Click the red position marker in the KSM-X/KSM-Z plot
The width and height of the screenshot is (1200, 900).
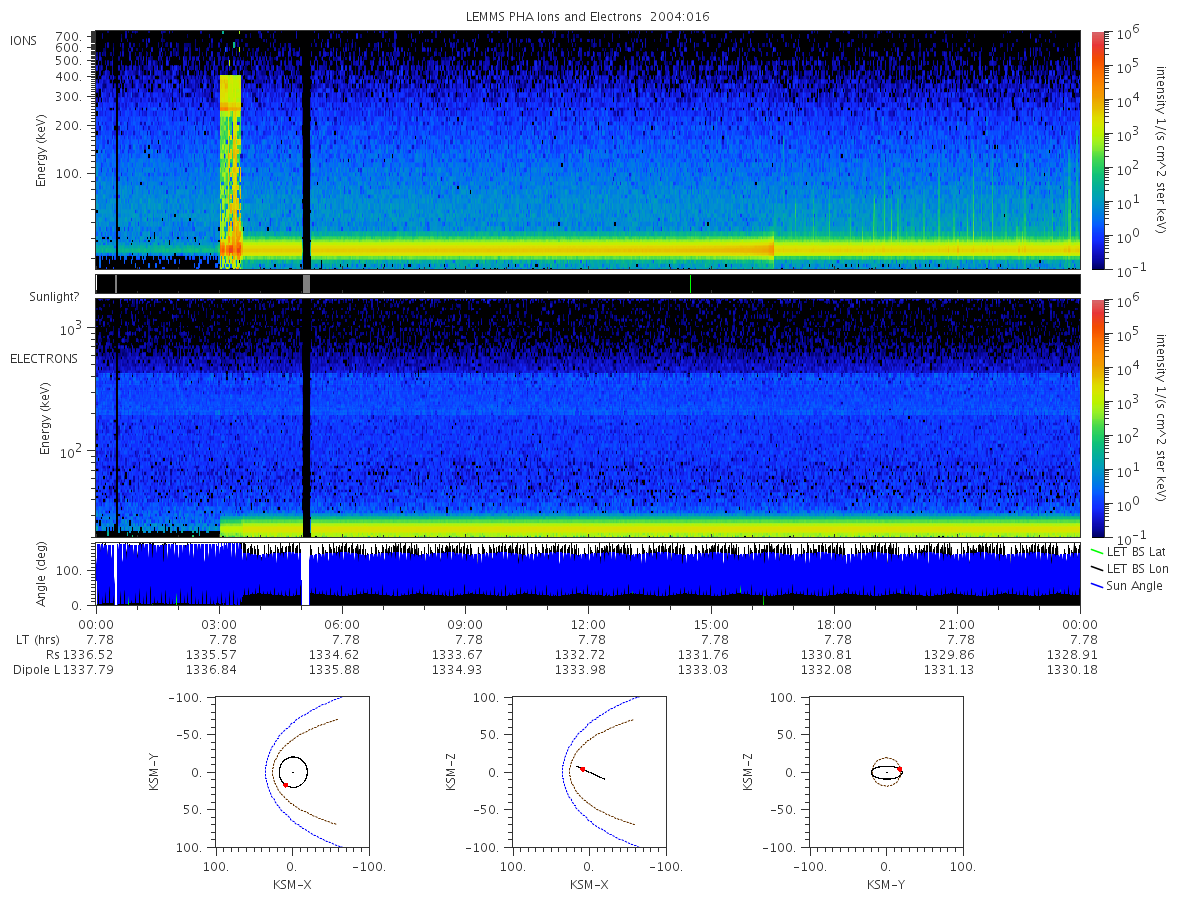[582, 769]
